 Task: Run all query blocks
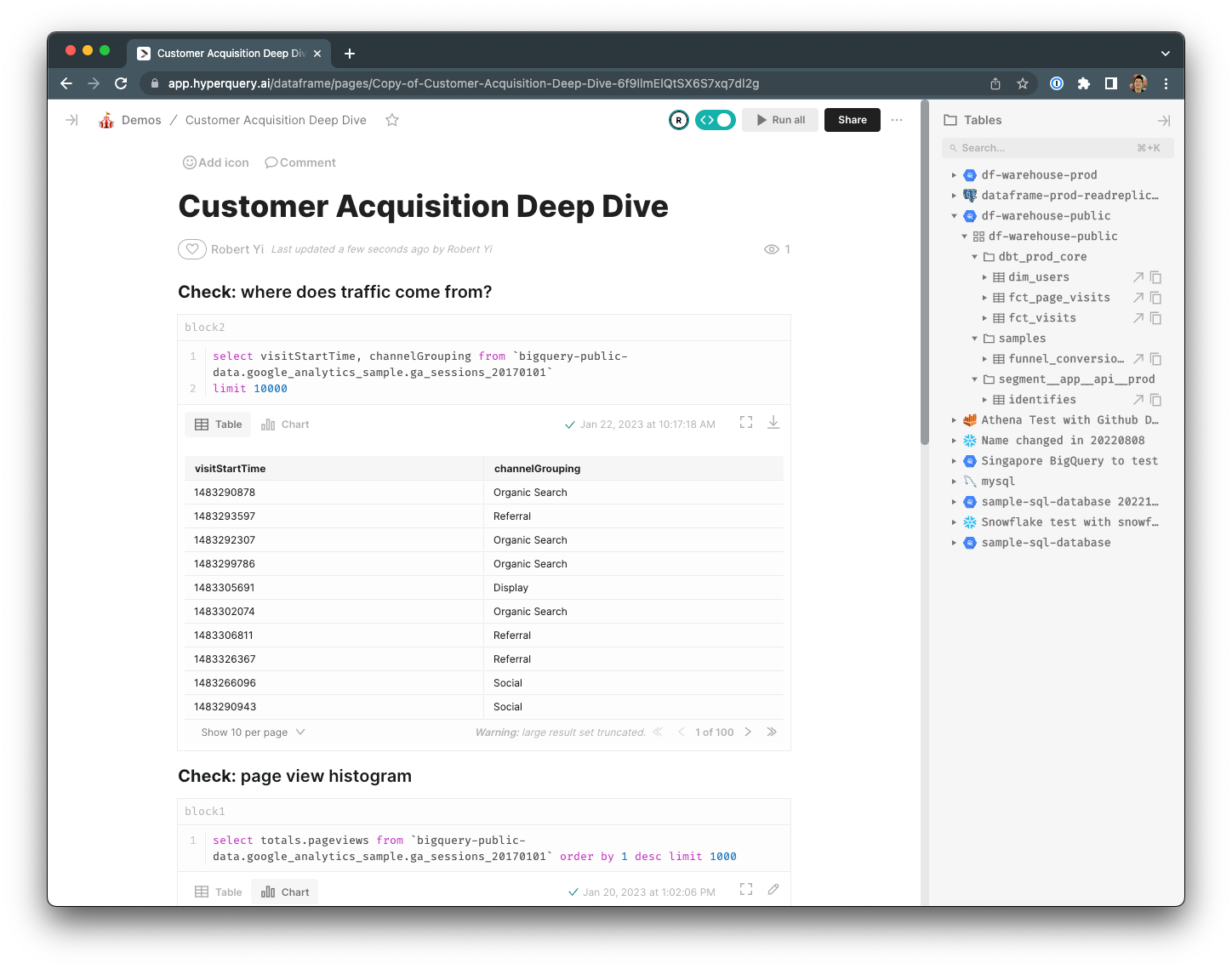(x=779, y=119)
